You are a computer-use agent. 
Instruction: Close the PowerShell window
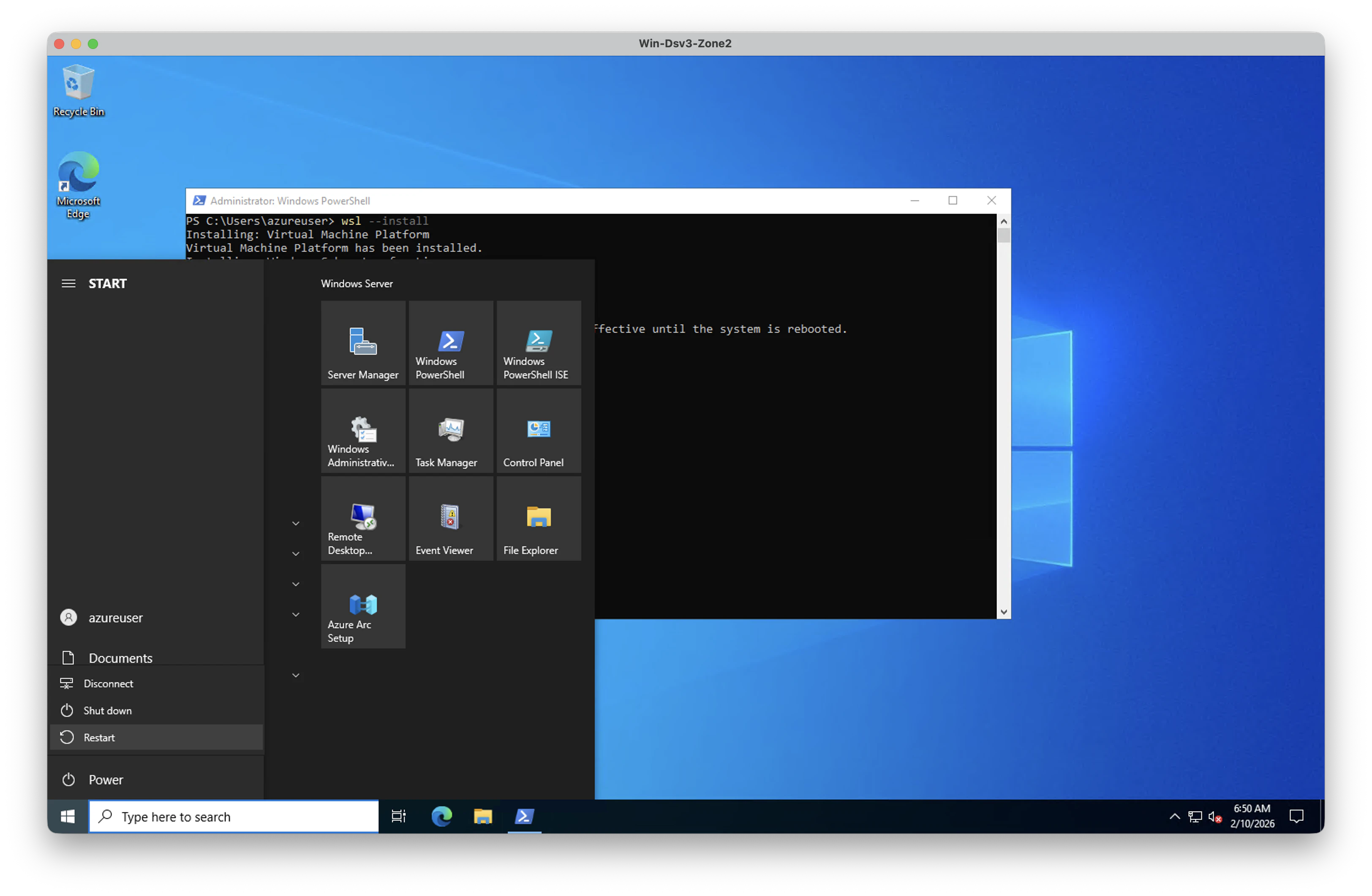991,201
